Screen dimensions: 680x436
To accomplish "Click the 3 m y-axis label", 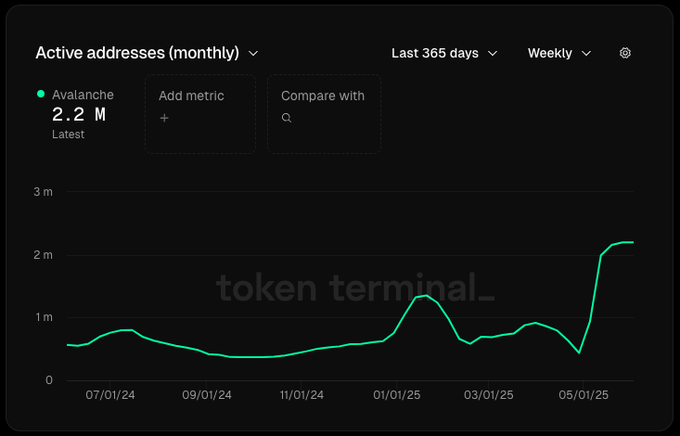I will (43, 192).
